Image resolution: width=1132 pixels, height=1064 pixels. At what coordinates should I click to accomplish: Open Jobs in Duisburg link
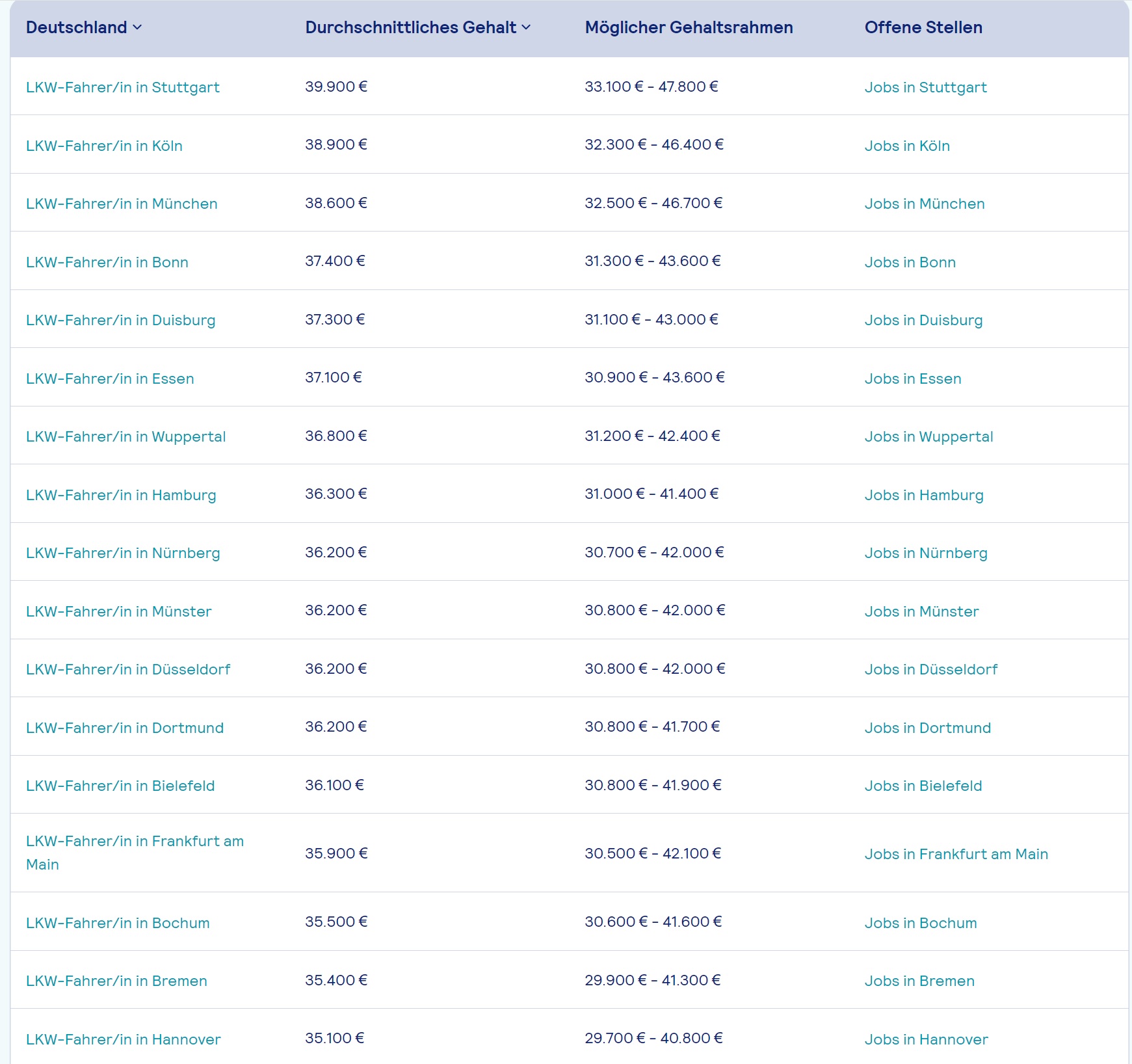pyautogui.click(x=923, y=320)
